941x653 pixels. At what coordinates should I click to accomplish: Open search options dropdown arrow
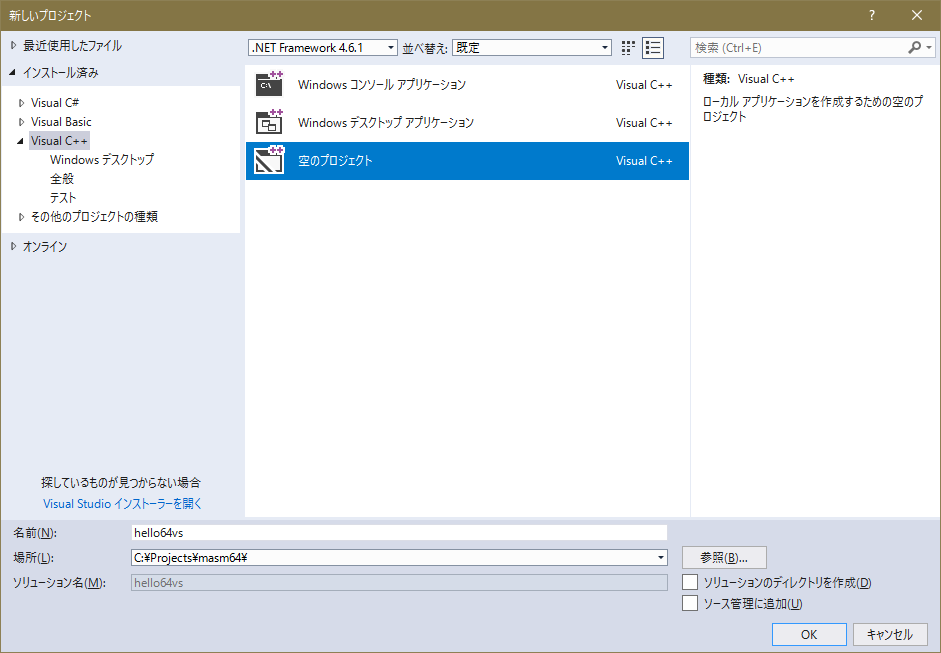929,47
